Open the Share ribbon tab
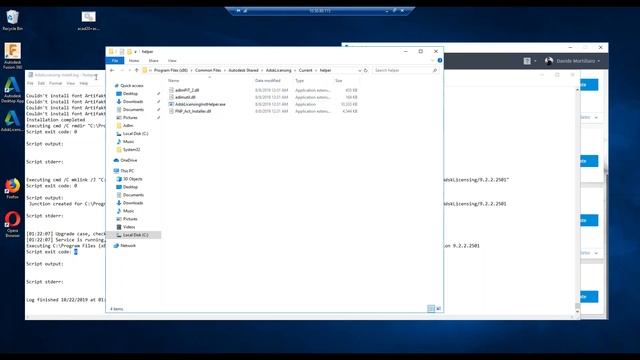 coord(153,60)
